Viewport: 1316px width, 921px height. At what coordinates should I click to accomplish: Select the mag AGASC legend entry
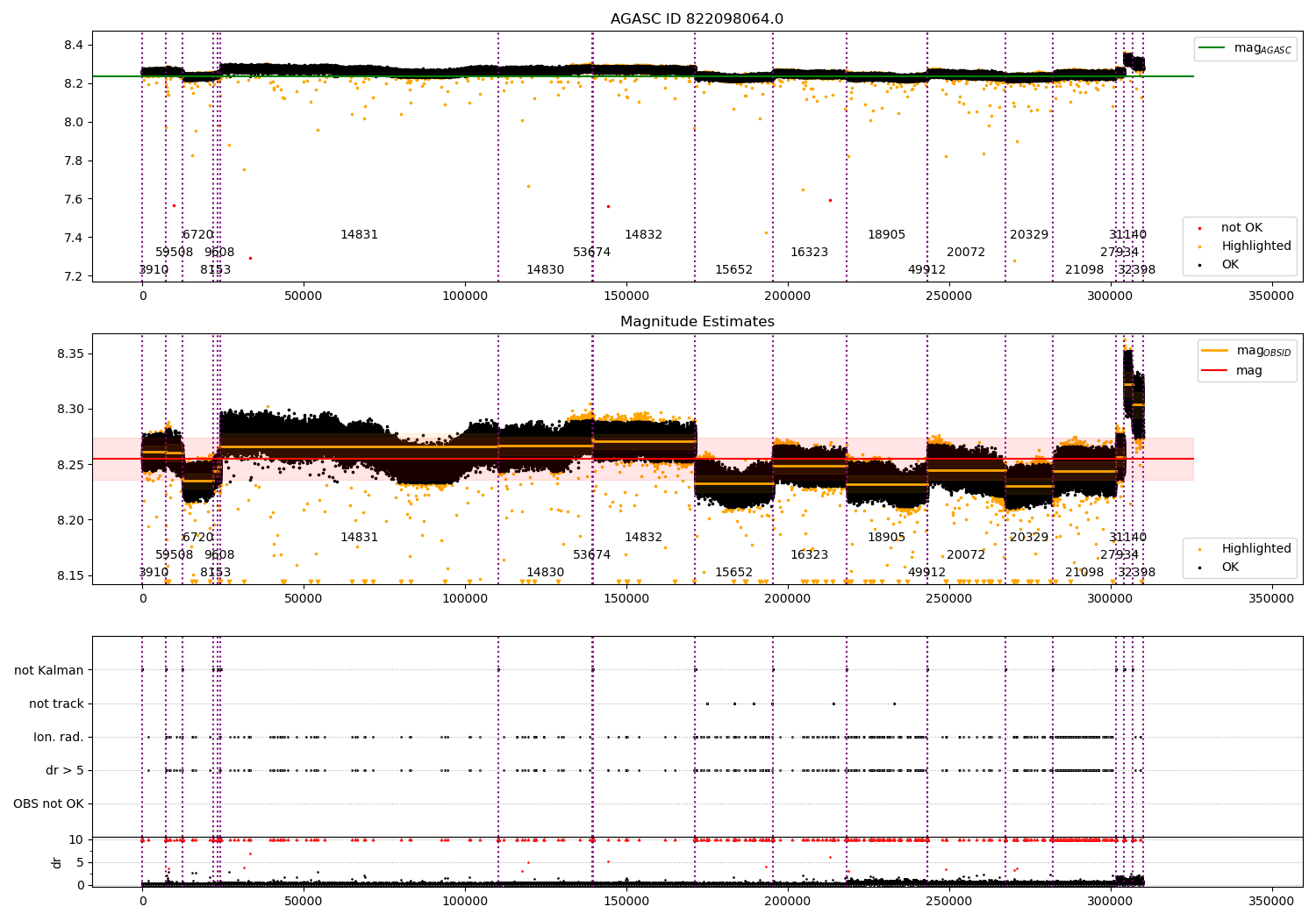pyautogui.click(x=1245, y=48)
